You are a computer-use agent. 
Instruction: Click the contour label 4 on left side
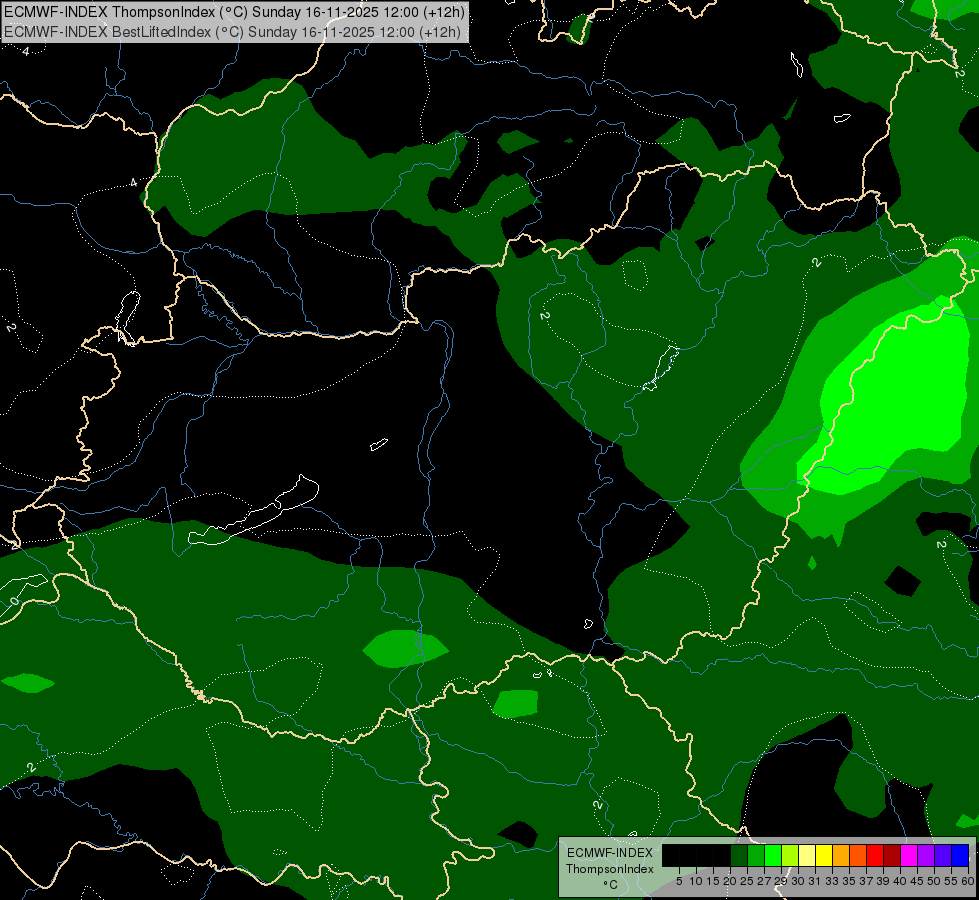pos(134,183)
